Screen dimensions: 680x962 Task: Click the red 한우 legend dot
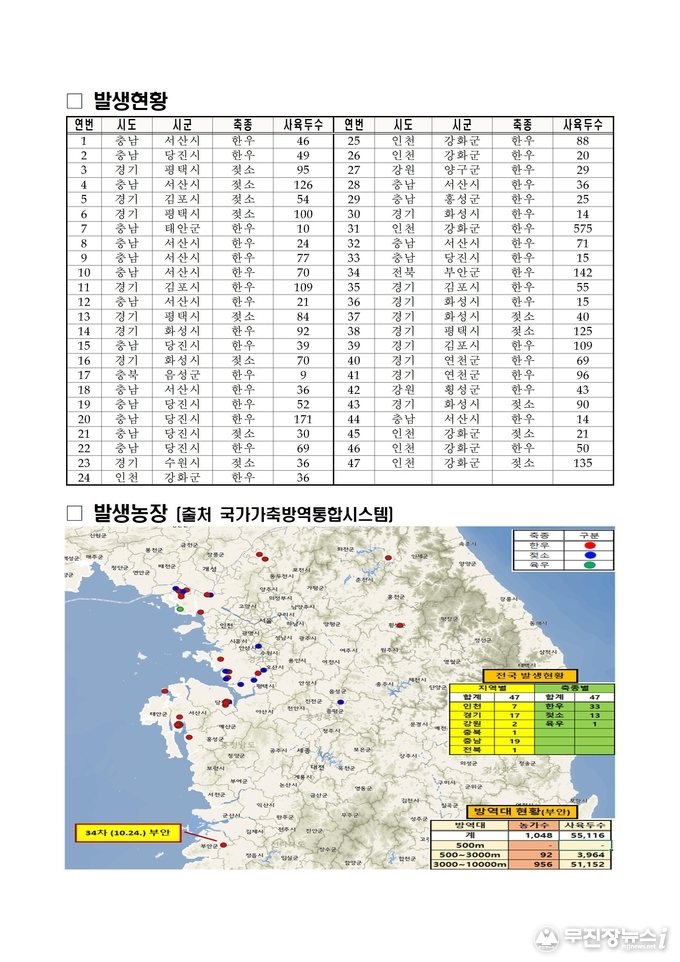590,545
